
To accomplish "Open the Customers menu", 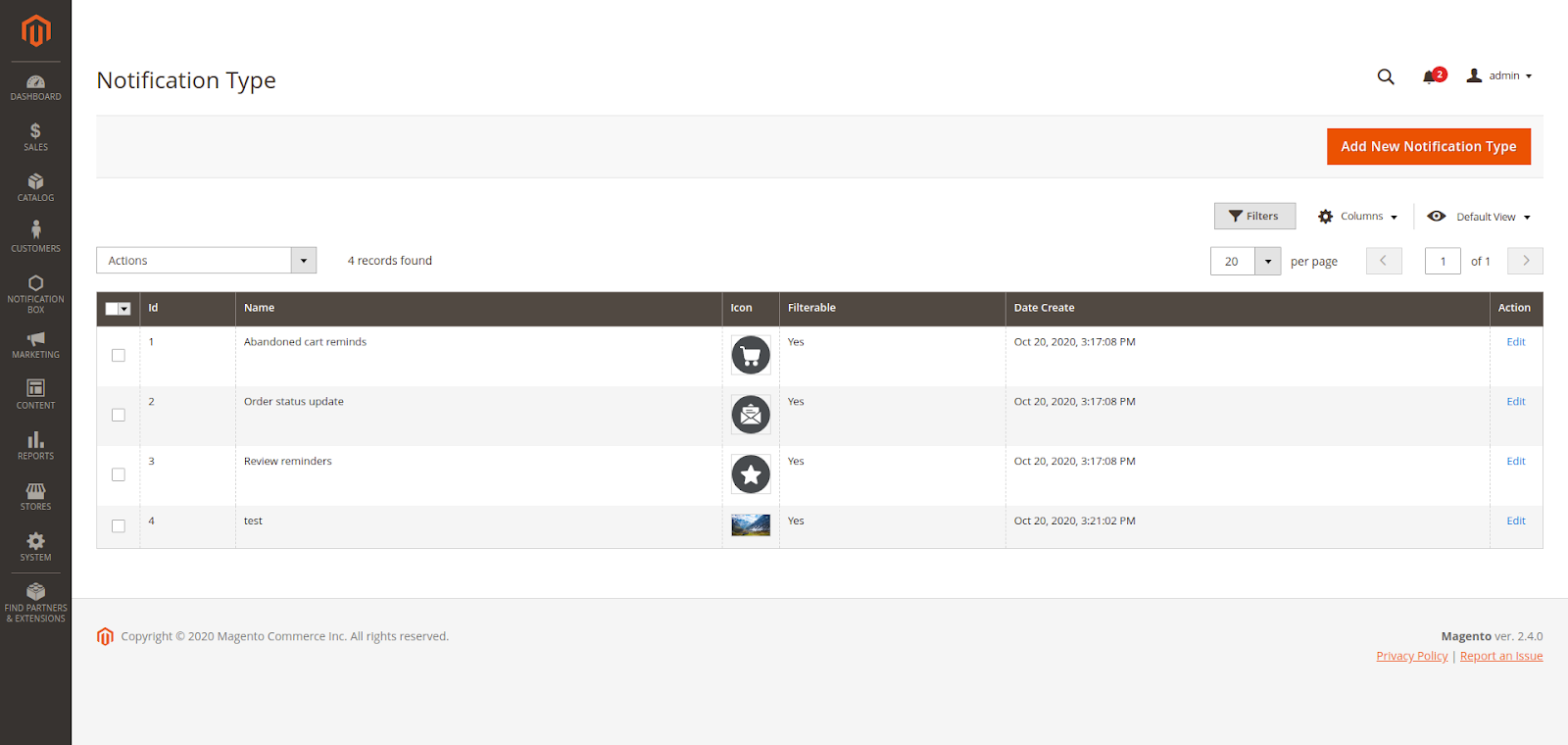I will pos(35,238).
